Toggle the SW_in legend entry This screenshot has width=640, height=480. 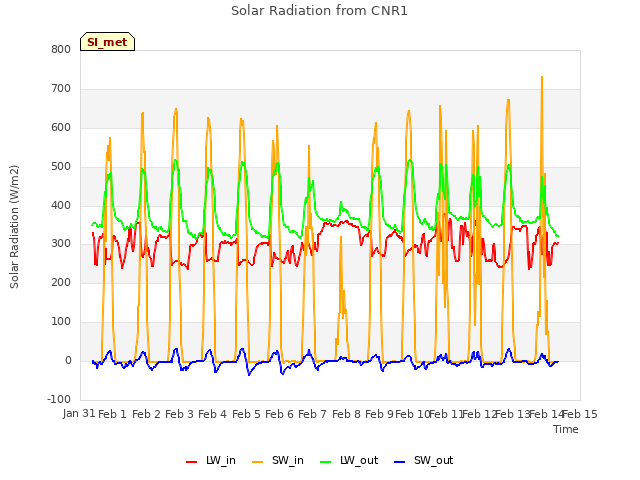pos(278,460)
